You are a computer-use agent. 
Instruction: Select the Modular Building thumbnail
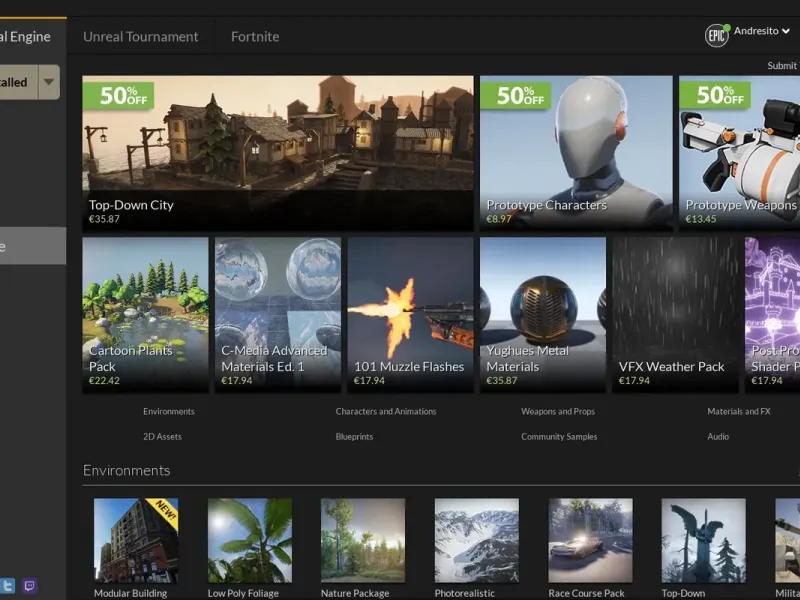tap(136, 540)
